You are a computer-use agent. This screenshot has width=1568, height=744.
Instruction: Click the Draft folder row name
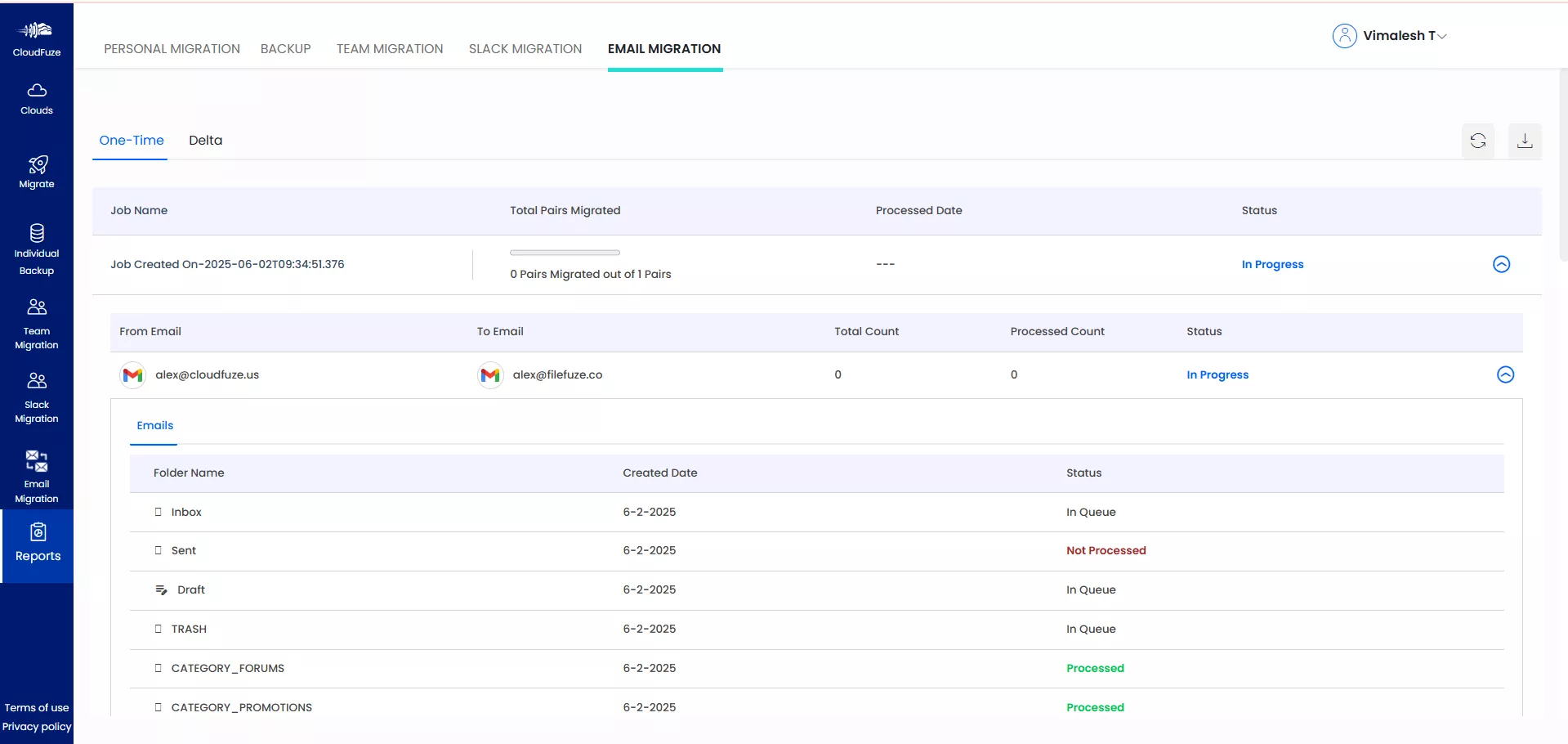coord(191,589)
